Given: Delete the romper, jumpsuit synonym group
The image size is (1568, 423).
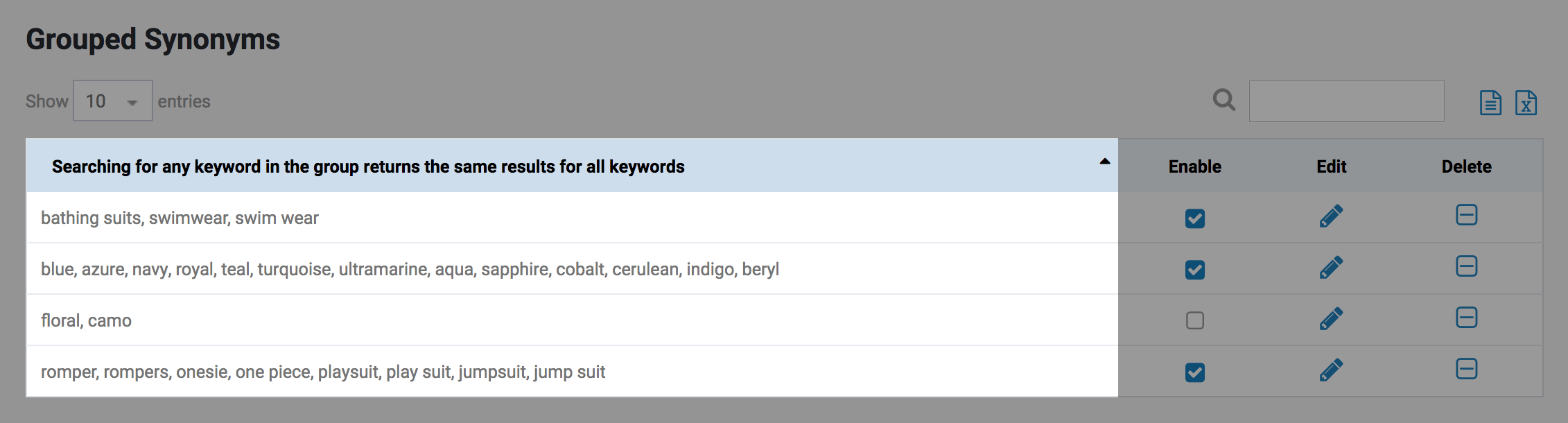Looking at the screenshot, I should click(x=1467, y=369).
